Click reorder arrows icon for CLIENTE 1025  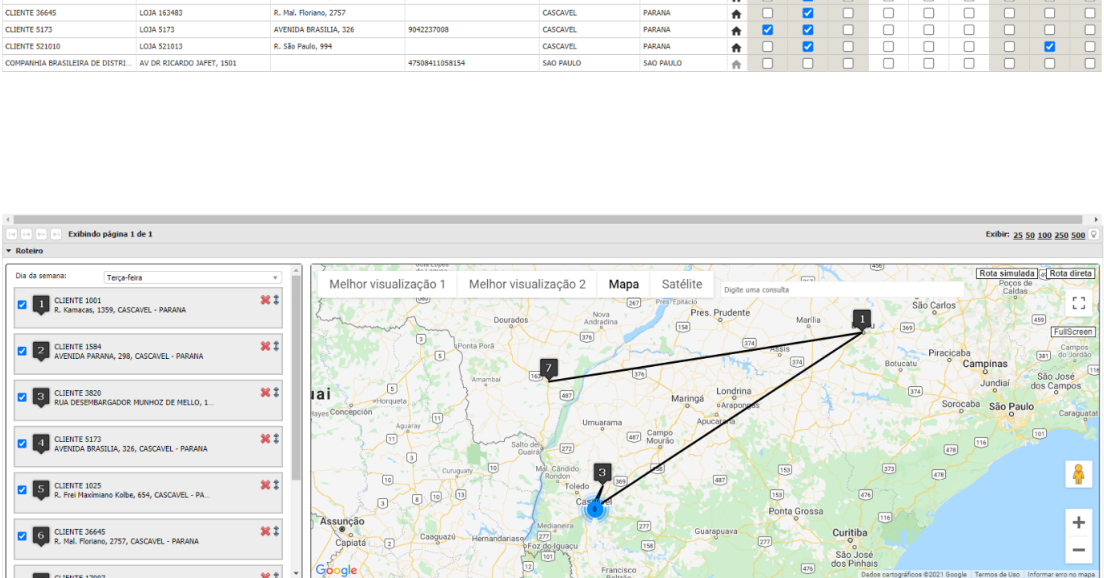click(276, 485)
